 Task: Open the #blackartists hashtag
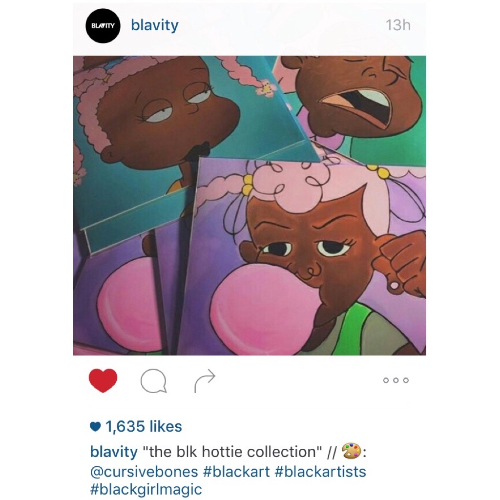click(321, 472)
